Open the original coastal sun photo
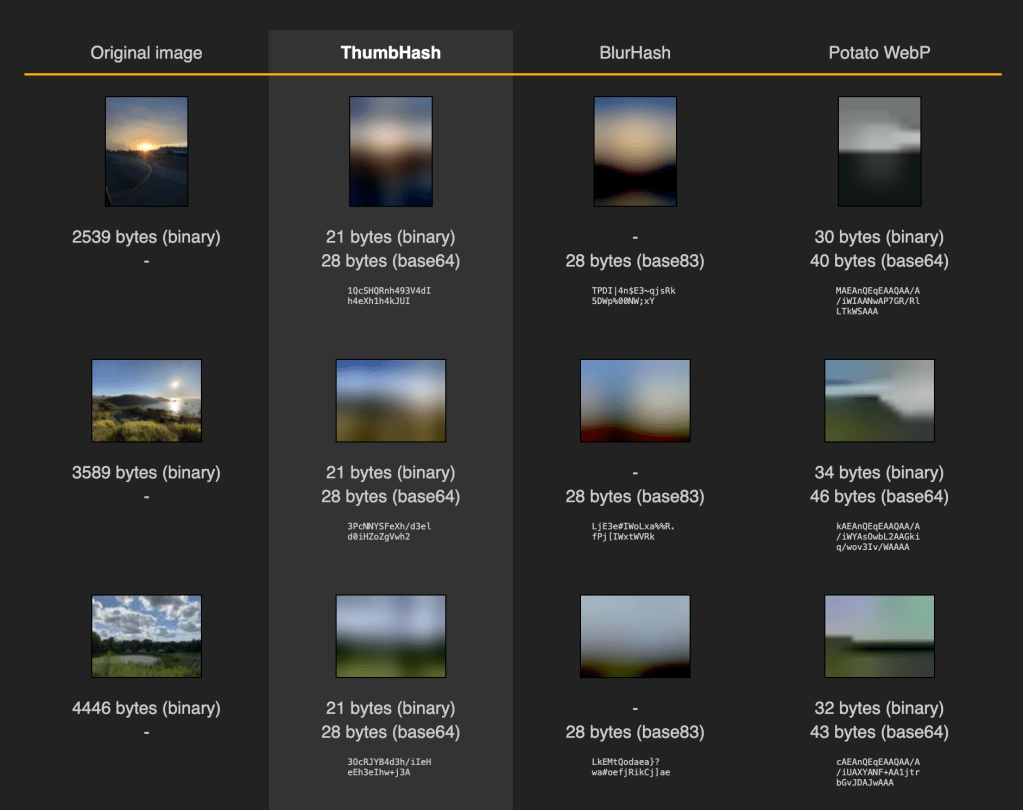The width and height of the screenshot is (1023, 810). [146, 400]
